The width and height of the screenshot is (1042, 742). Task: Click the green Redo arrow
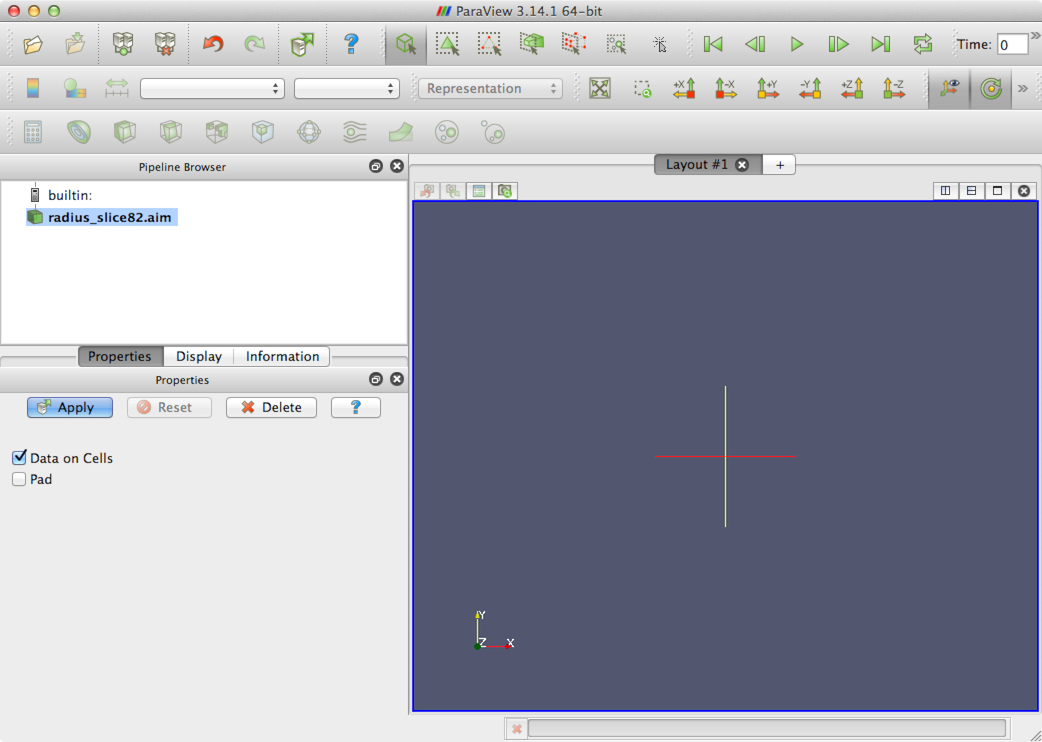pyautogui.click(x=255, y=45)
